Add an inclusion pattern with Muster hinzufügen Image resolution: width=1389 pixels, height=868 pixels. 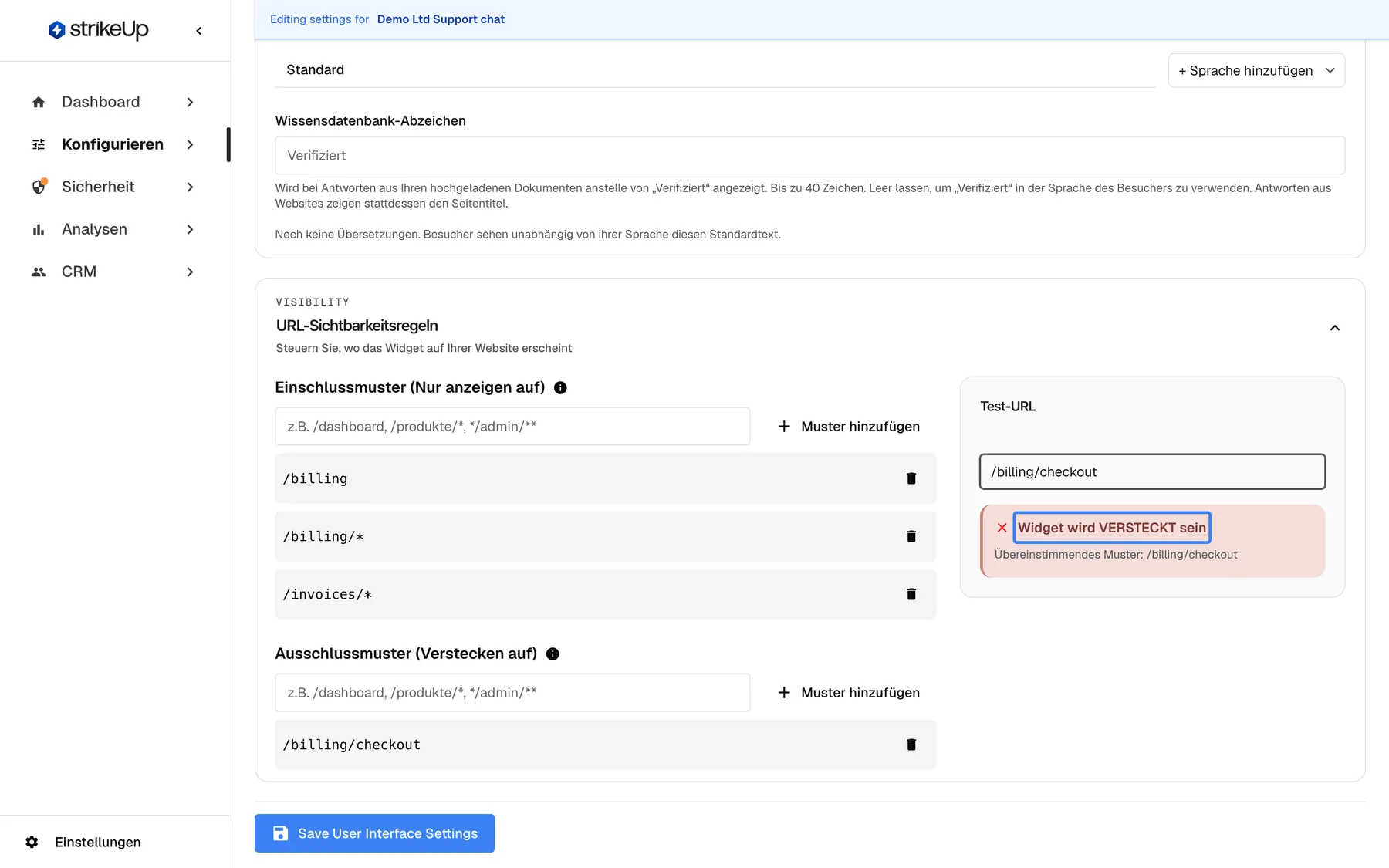click(849, 427)
